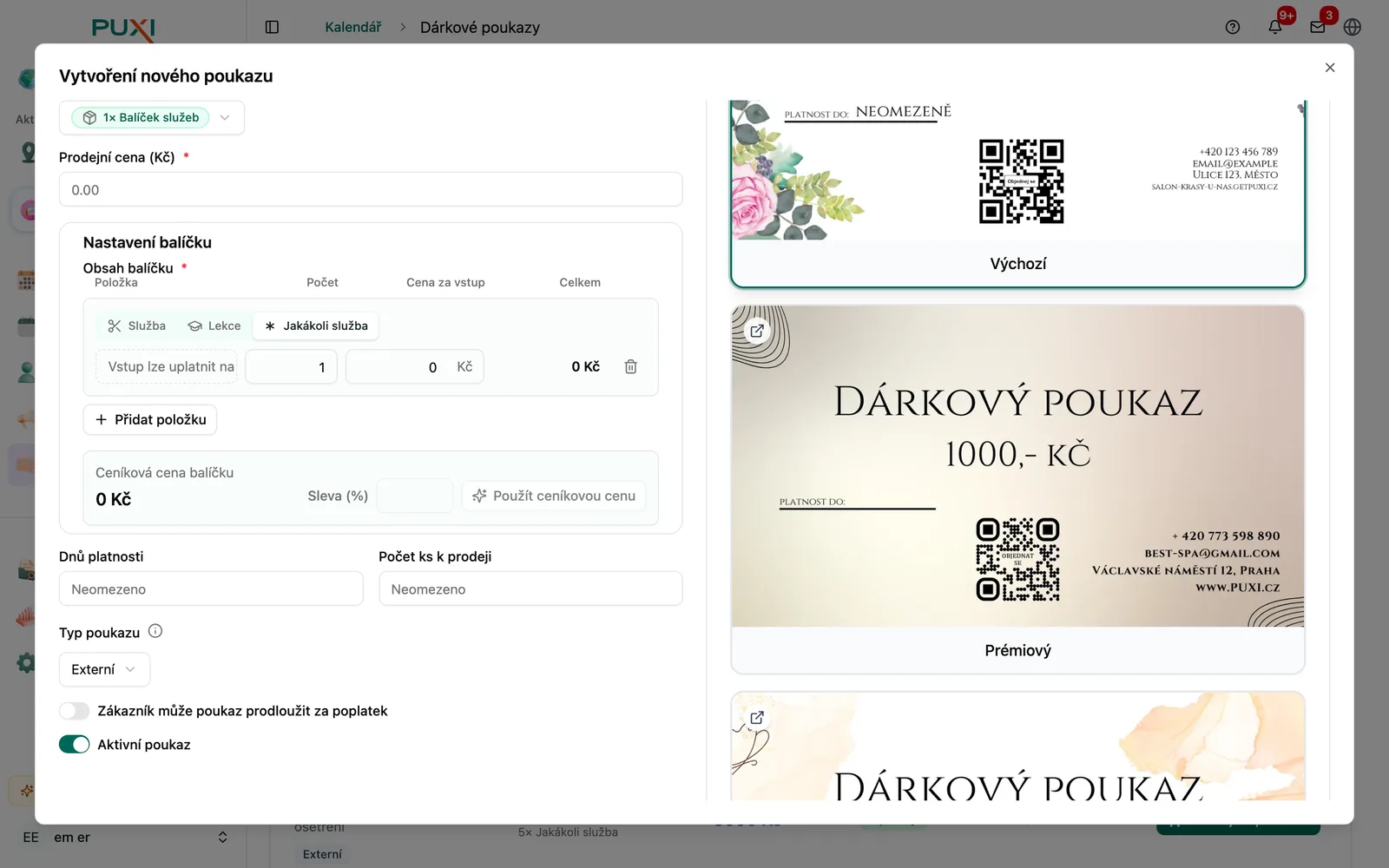This screenshot has height=868, width=1389.
Task: Select the Lekce item tab
Action: tap(214, 325)
